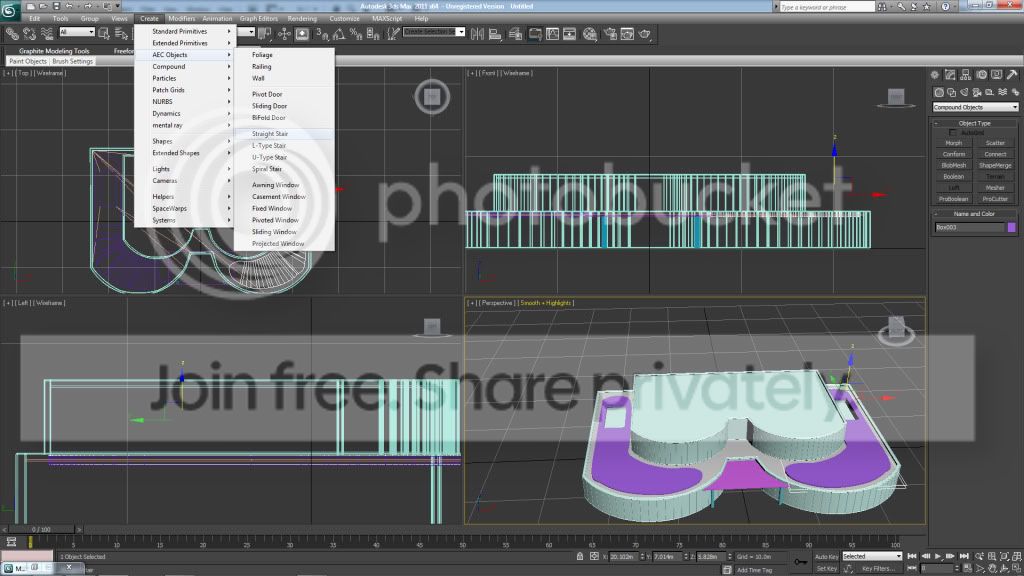Toggle Set Key animation mode
Screen dimensions: 1024x576
[x=826, y=569]
